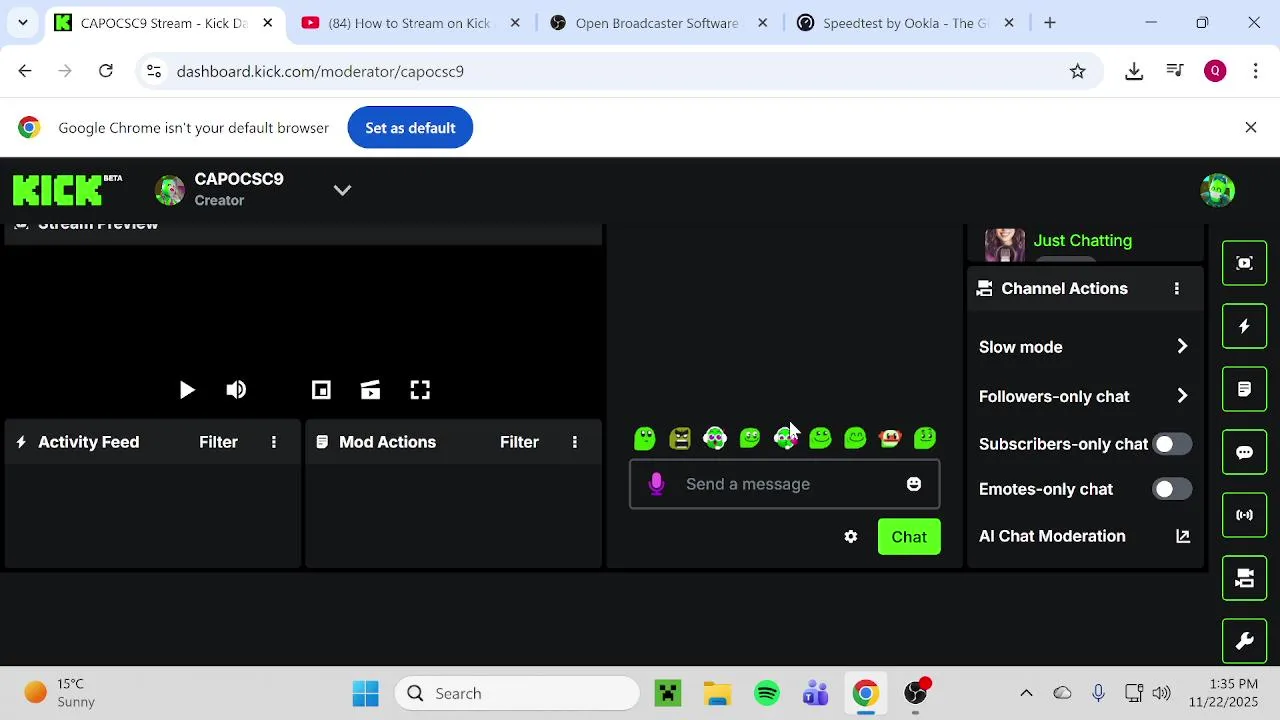Insert the first green wide-eyed blob emote
The image size is (1280, 720).
(x=645, y=438)
